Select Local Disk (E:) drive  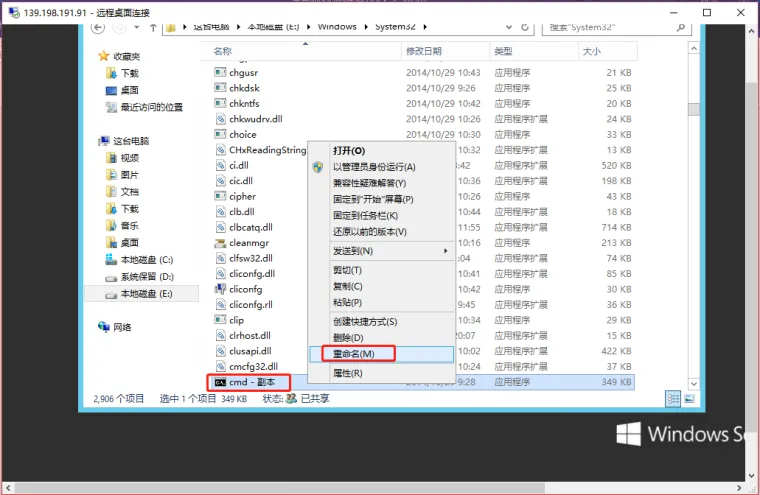click(140, 294)
